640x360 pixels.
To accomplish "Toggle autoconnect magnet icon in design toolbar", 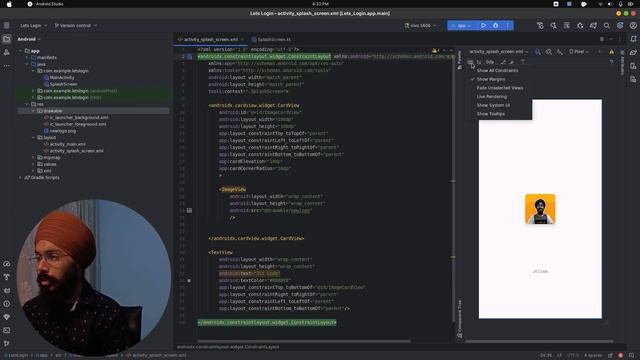I will pos(479,62).
